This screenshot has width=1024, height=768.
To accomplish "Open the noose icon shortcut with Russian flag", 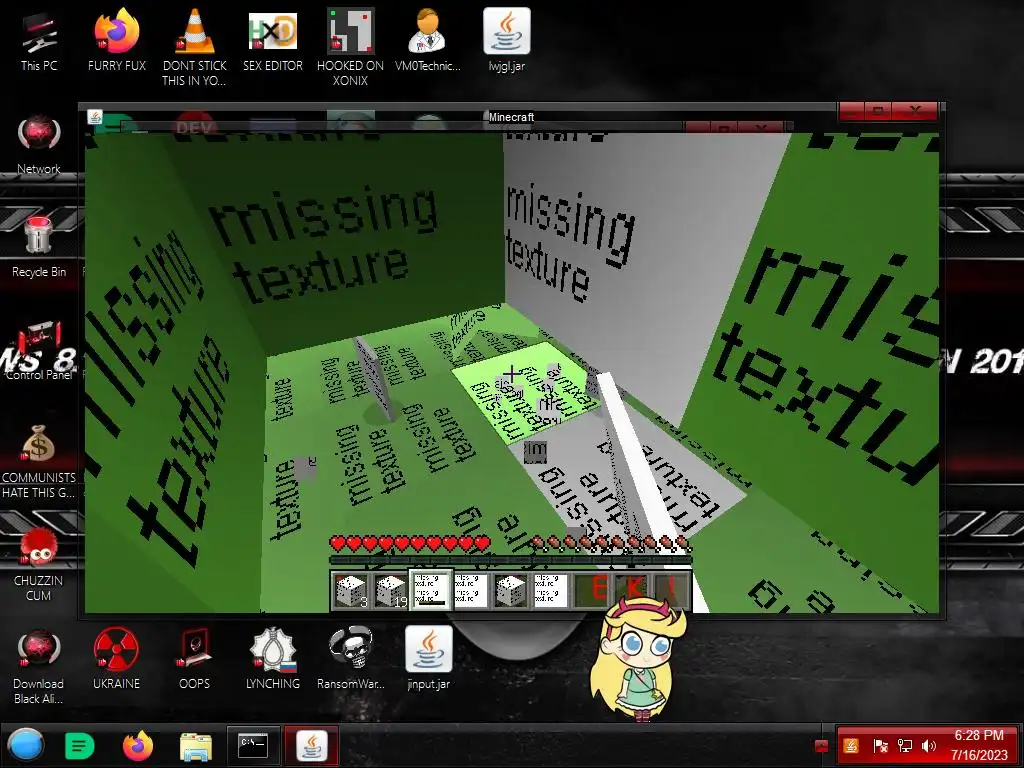I will (272, 660).
